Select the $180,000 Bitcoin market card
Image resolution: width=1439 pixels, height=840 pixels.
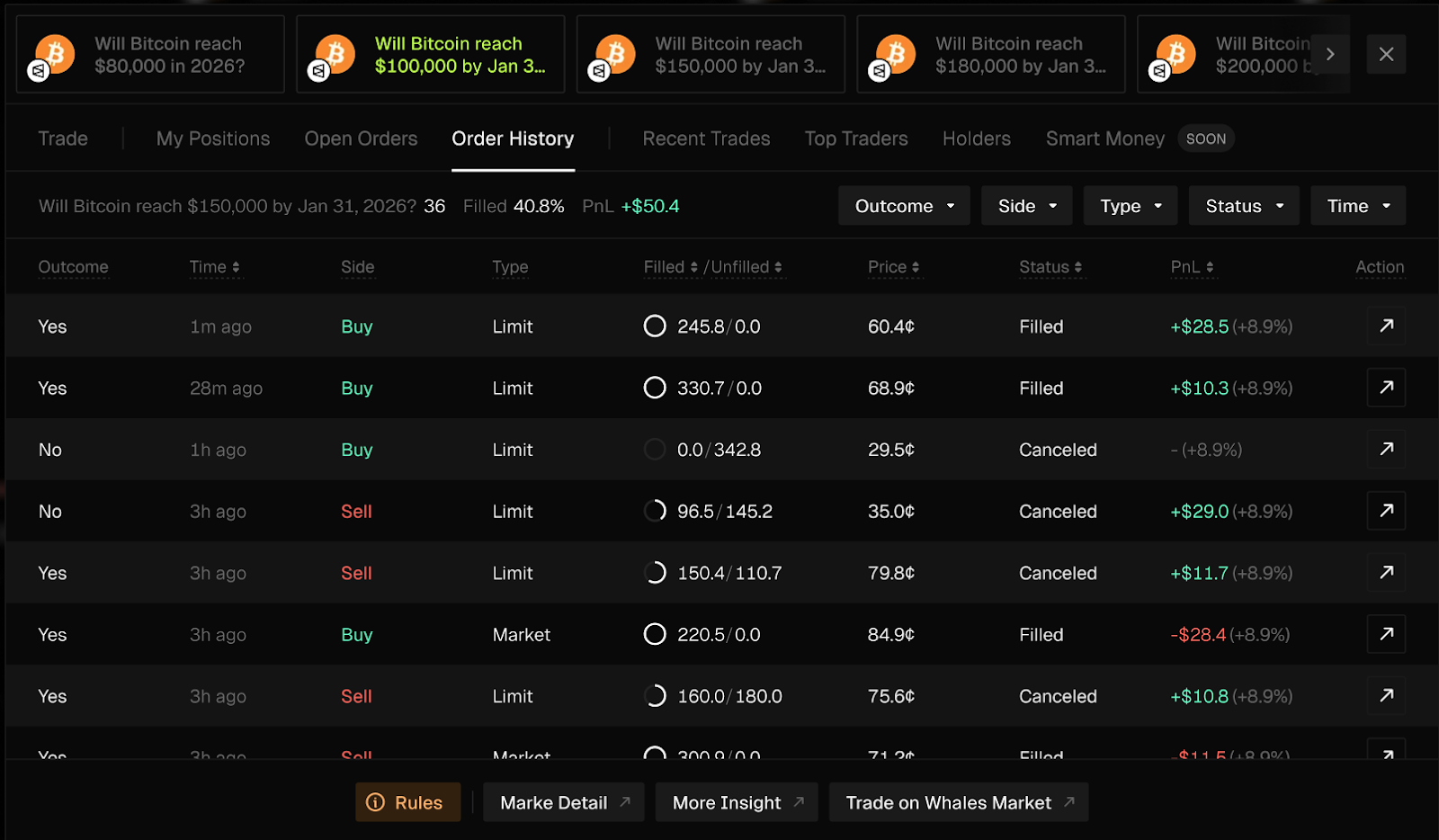point(991,54)
